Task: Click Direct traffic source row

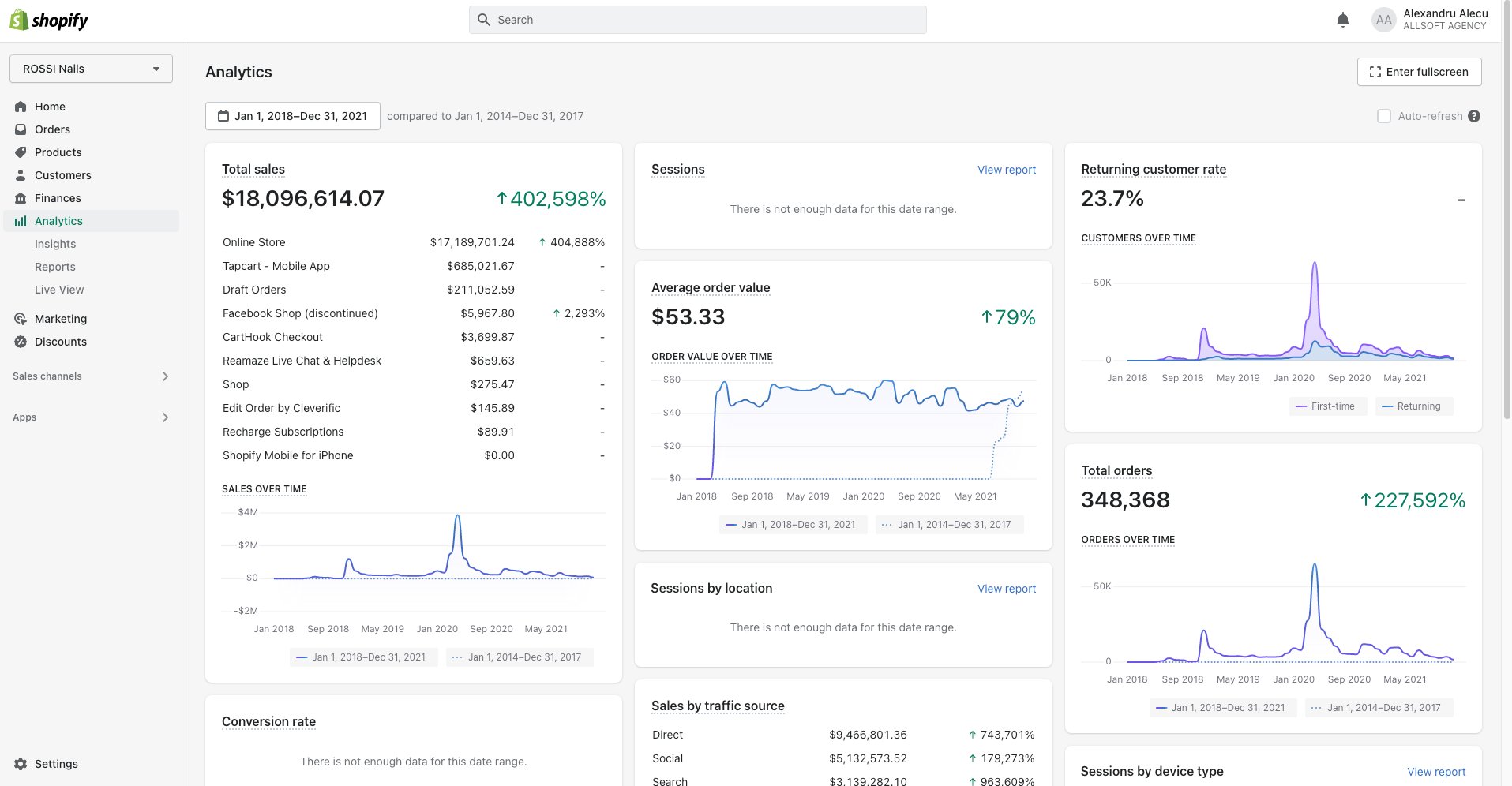Action: click(x=843, y=735)
